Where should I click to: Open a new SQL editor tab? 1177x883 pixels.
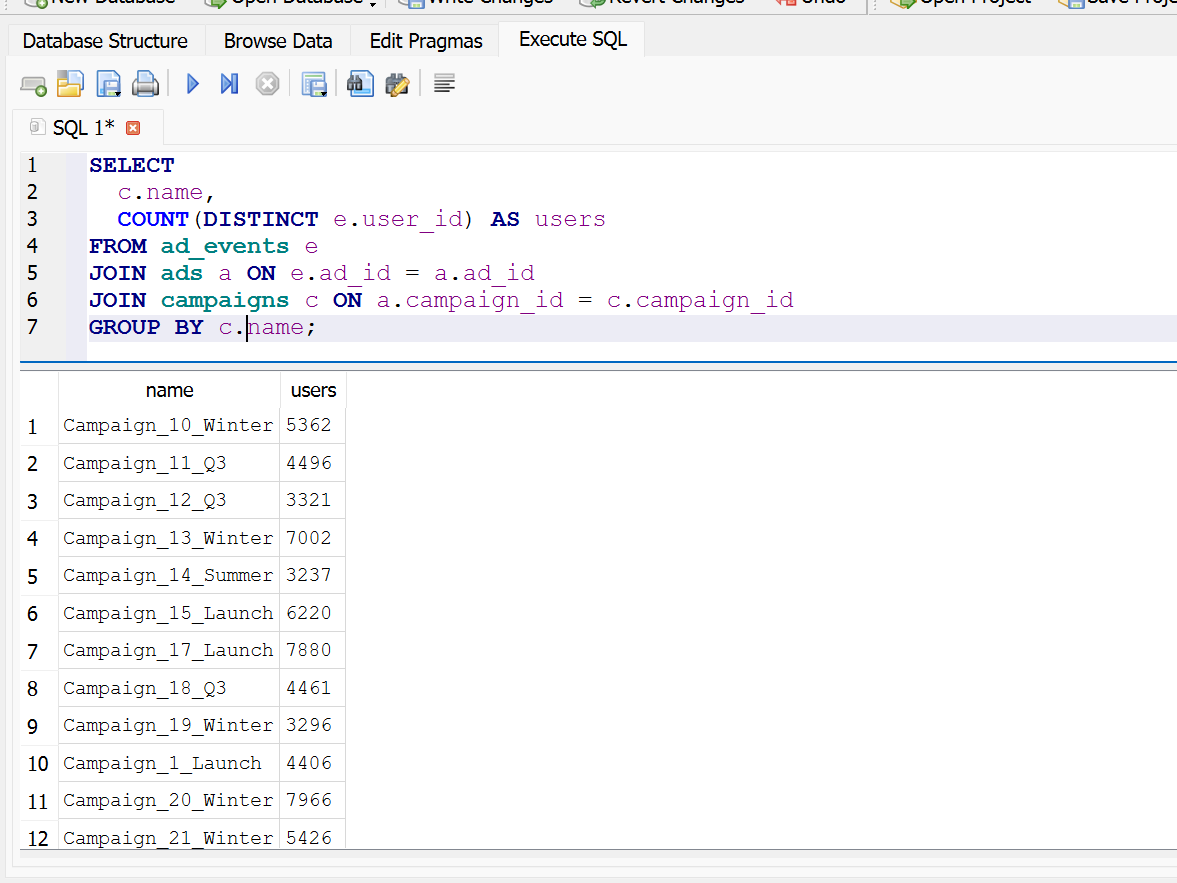pyautogui.click(x=33, y=85)
